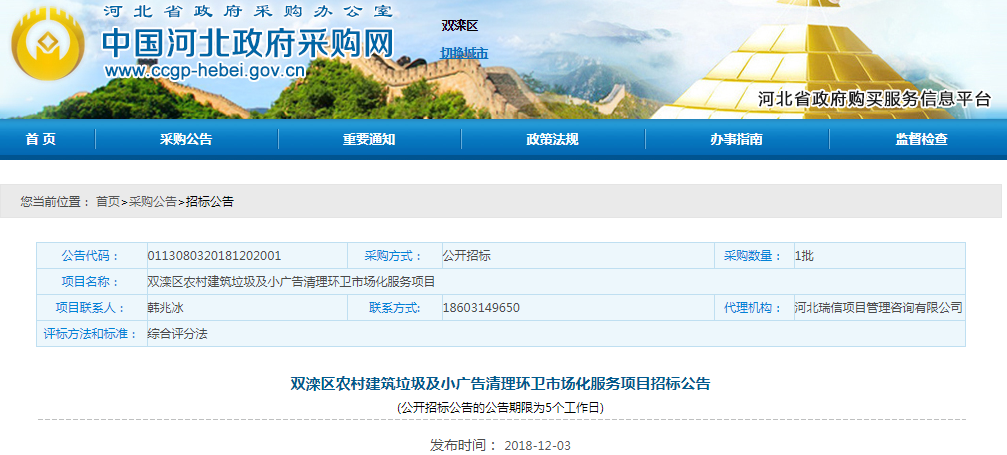Open the 切换城市 city switch link
1007x455 pixels.
click(464, 52)
